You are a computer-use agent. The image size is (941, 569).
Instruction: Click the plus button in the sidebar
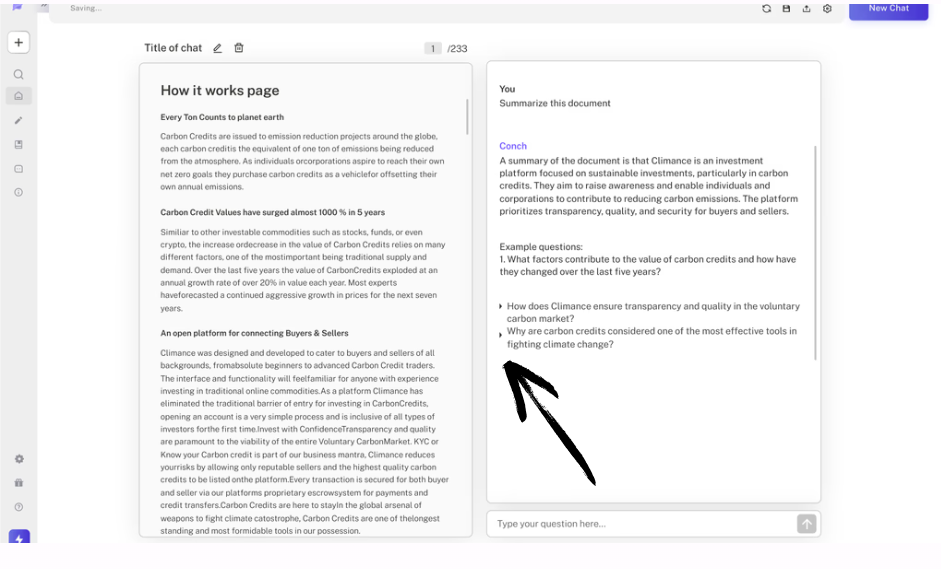click(19, 43)
